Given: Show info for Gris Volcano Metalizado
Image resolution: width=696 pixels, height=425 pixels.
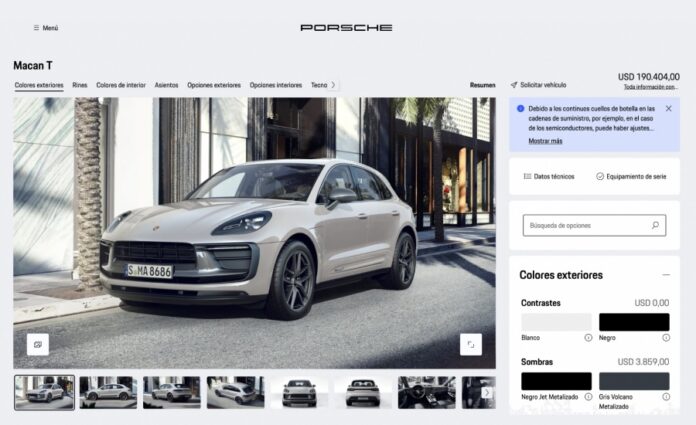Looking at the screenshot, I should tap(666, 397).
